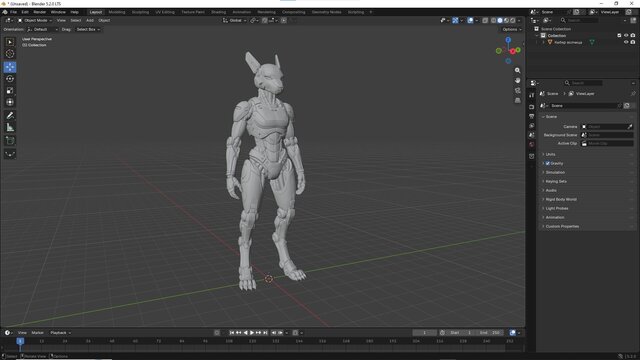The width and height of the screenshot is (640, 360).
Task: Select the Select Box tool in toolbar
Action: (x=10, y=42)
